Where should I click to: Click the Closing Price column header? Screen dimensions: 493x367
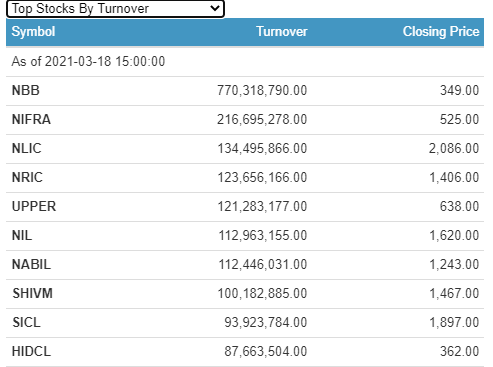[441, 32]
